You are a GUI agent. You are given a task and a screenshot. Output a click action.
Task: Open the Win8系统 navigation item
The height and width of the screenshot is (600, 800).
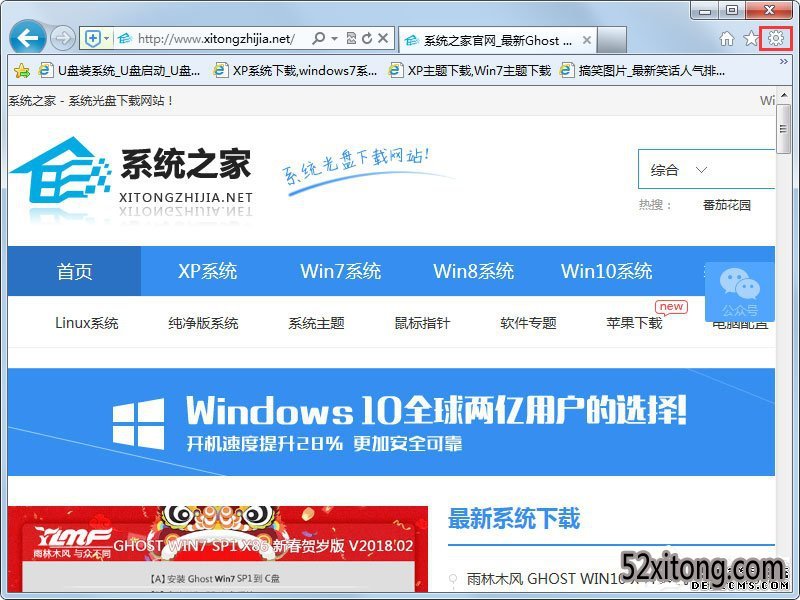point(473,271)
